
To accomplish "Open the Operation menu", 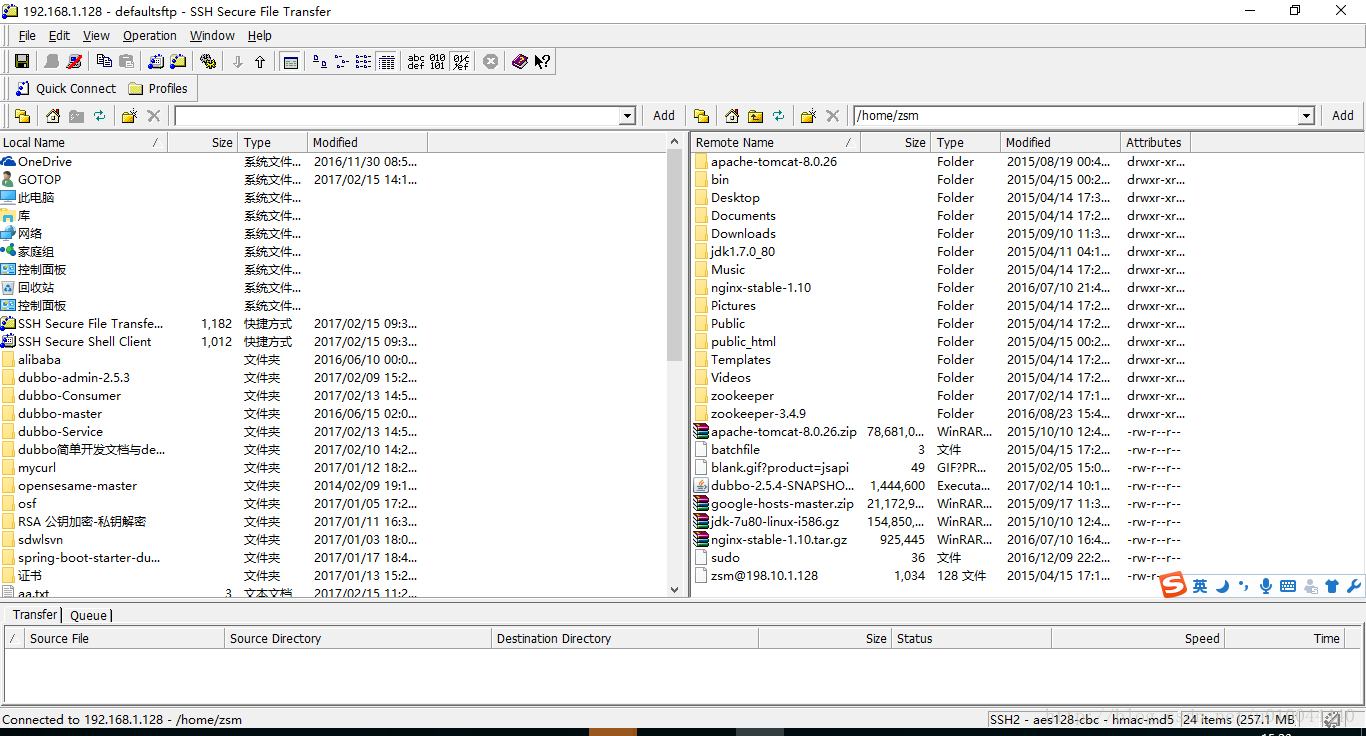I will pyautogui.click(x=150, y=35).
